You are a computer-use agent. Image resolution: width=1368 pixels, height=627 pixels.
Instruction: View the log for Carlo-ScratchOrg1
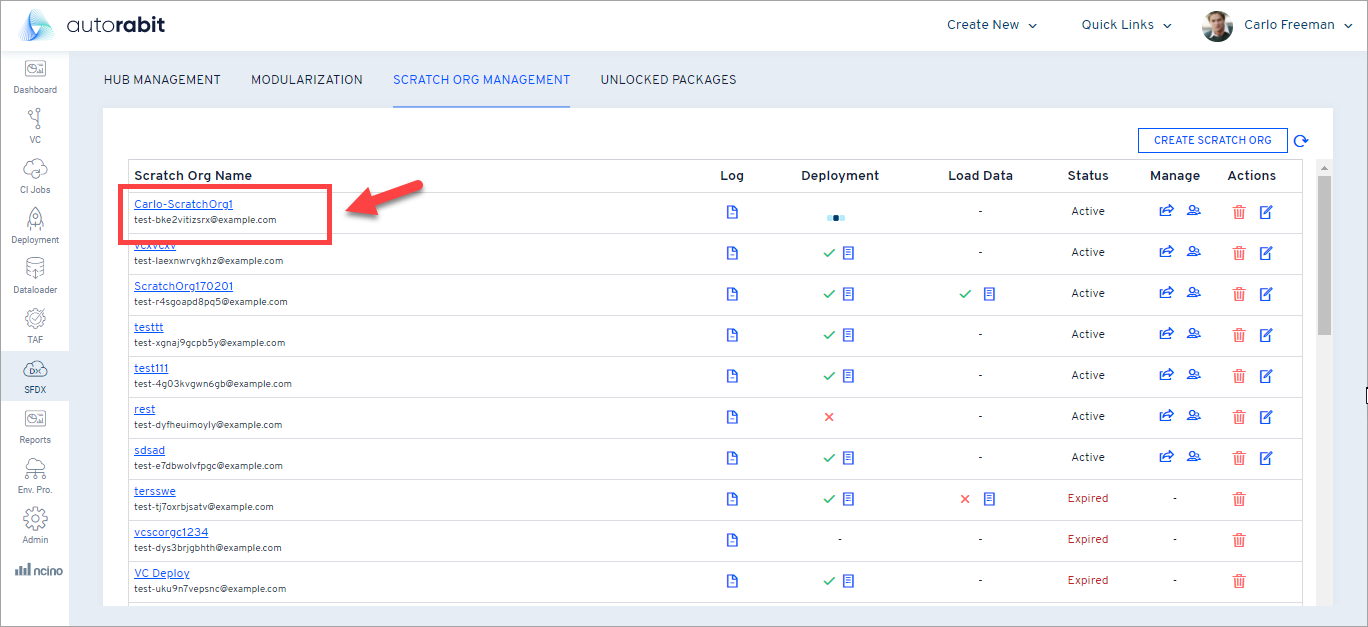pos(732,211)
